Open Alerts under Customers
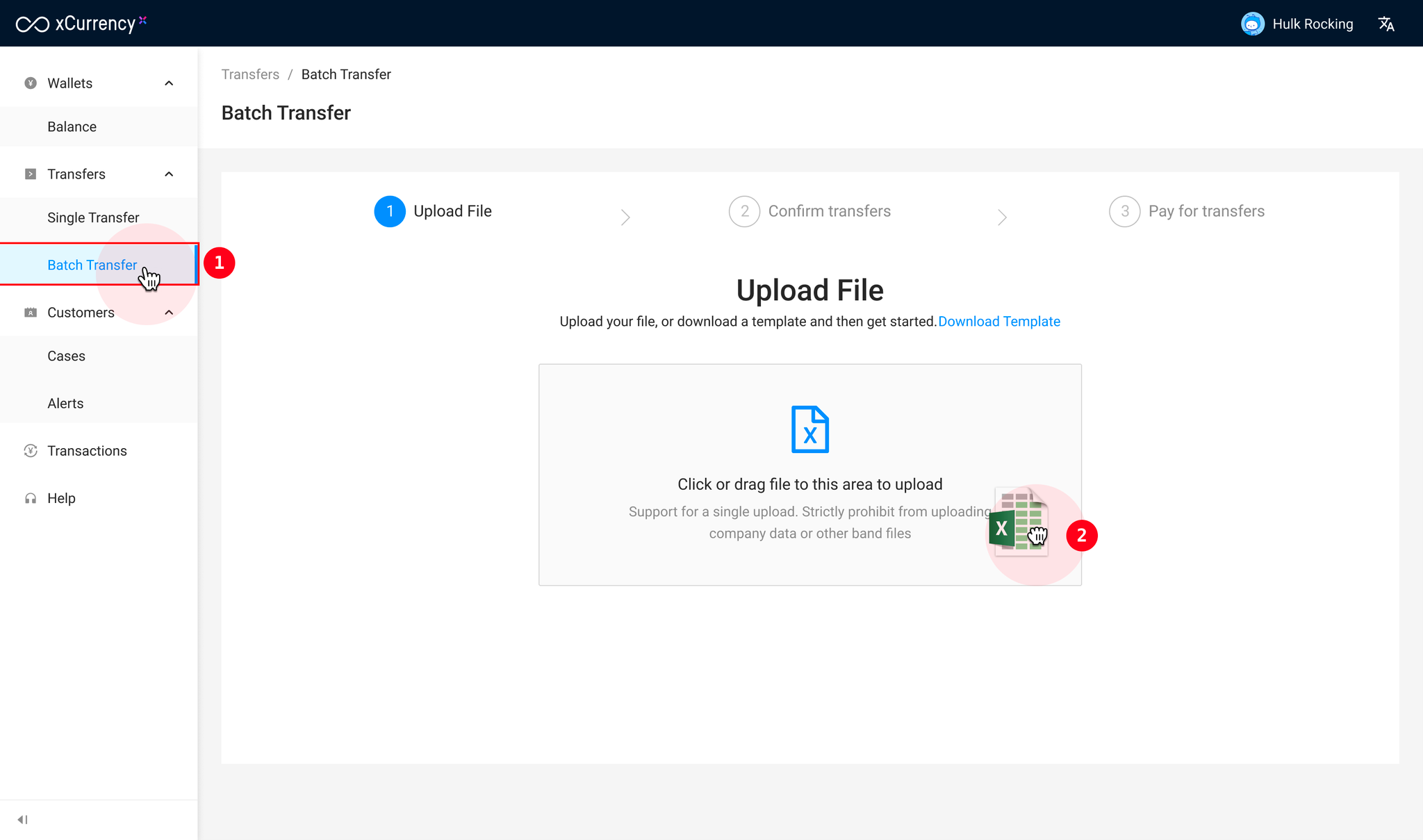This screenshot has height=840, width=1423. 65,403
